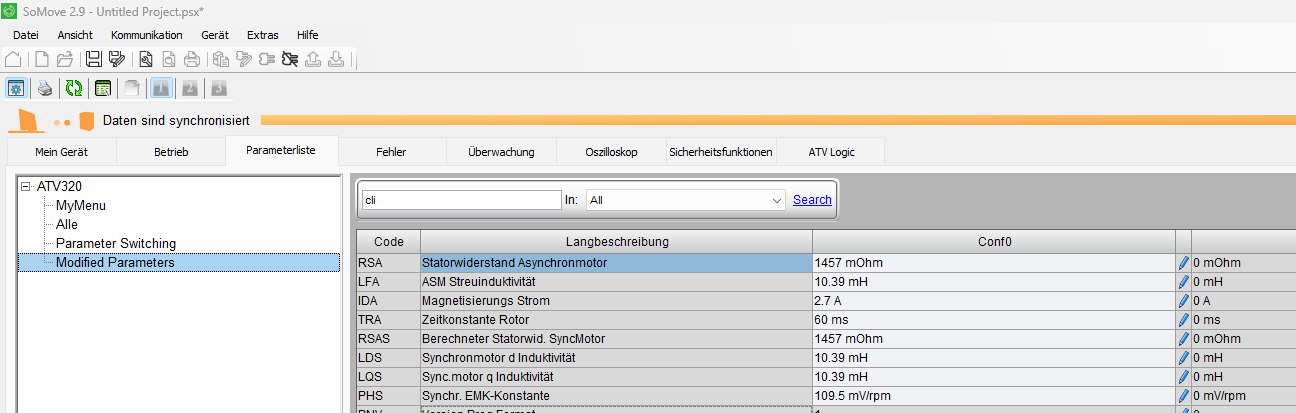Select Alle in the parameter tree
This screenshot has height=413, width=1296.
click(67, 224)
